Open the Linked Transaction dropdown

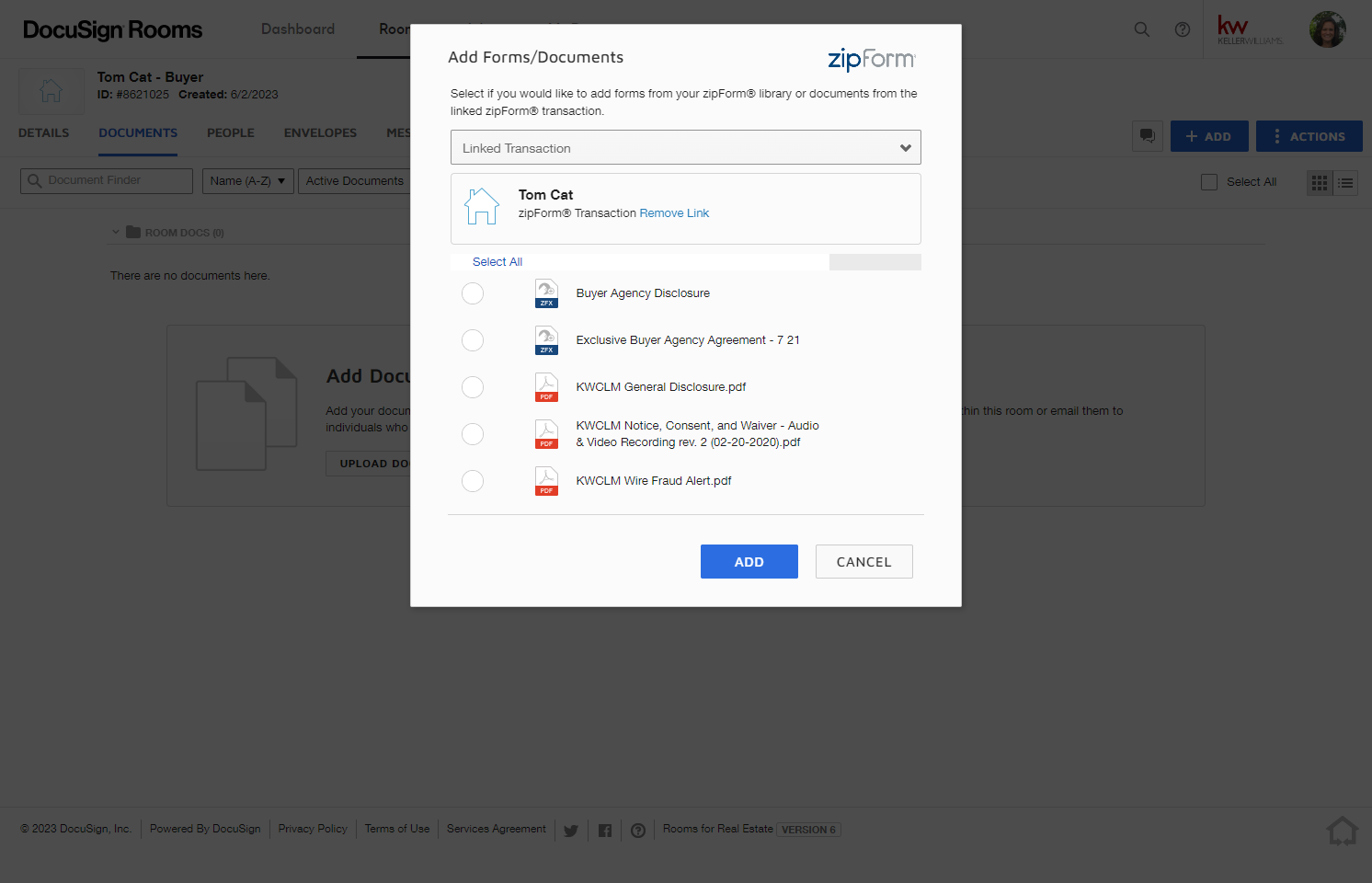pos(686,147)
